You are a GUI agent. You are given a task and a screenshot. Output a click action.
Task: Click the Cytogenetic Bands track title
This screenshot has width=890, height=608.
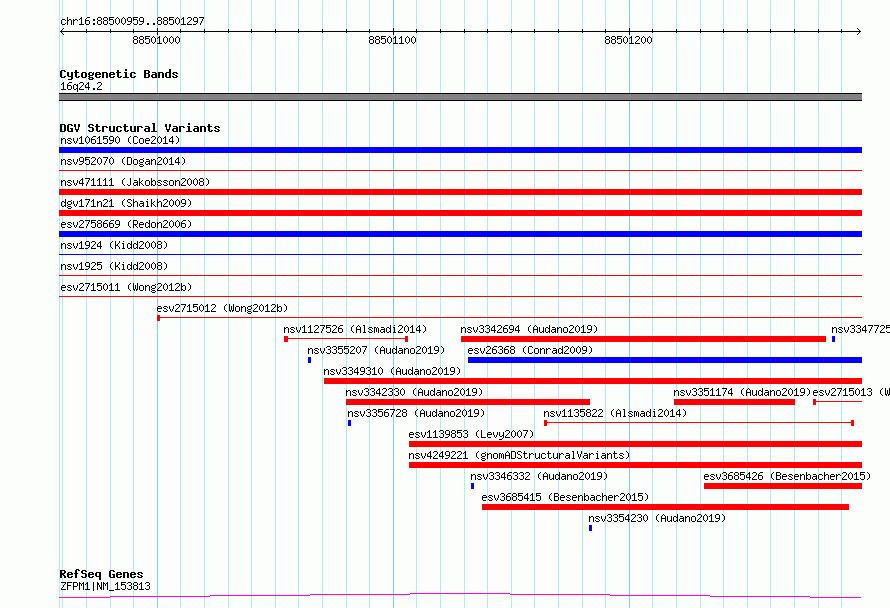[119, 74]
